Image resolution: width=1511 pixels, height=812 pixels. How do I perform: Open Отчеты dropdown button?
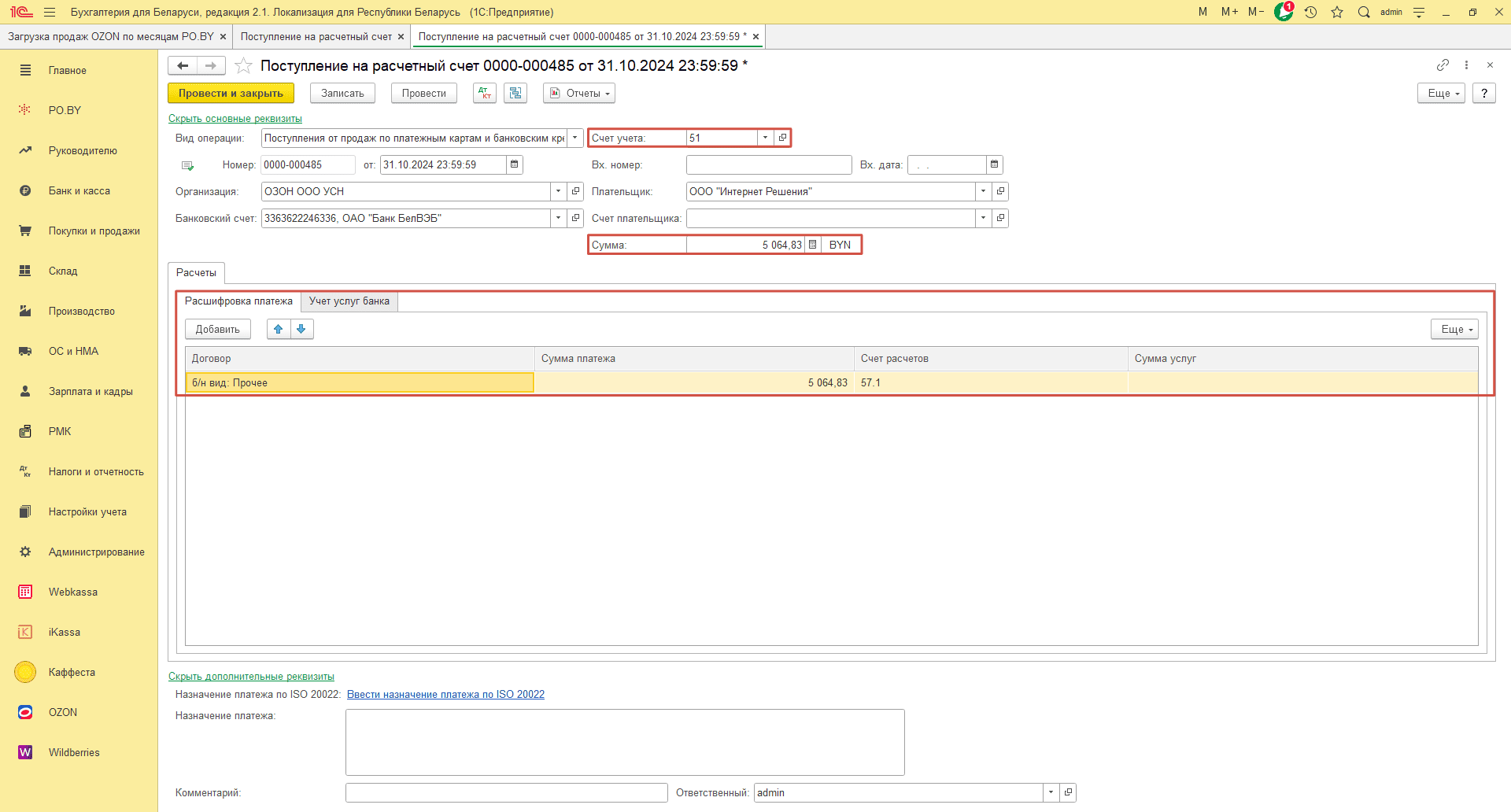(x=579, y=93)
